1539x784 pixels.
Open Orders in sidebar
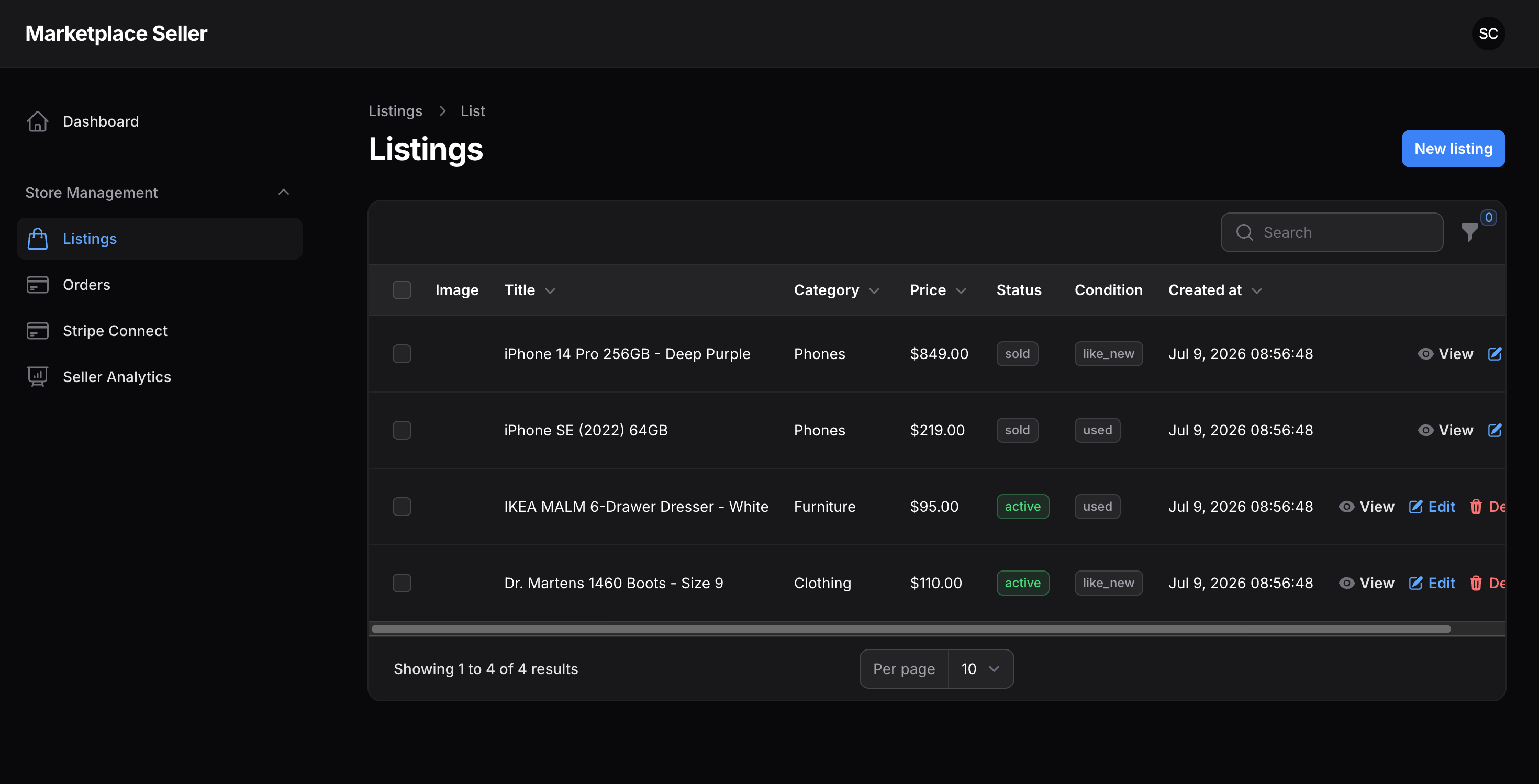(159, 284)
